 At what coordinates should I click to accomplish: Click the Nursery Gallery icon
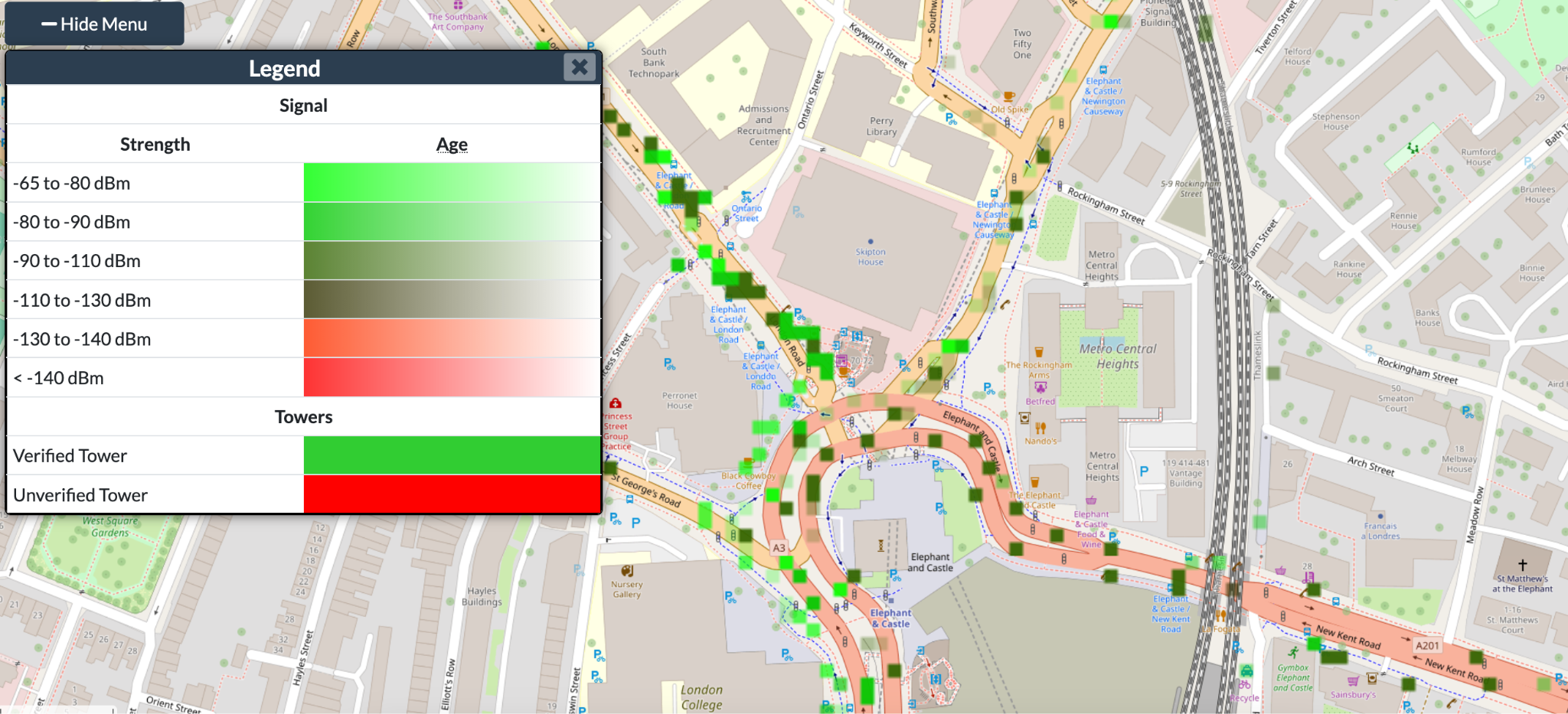click(626, 571)
